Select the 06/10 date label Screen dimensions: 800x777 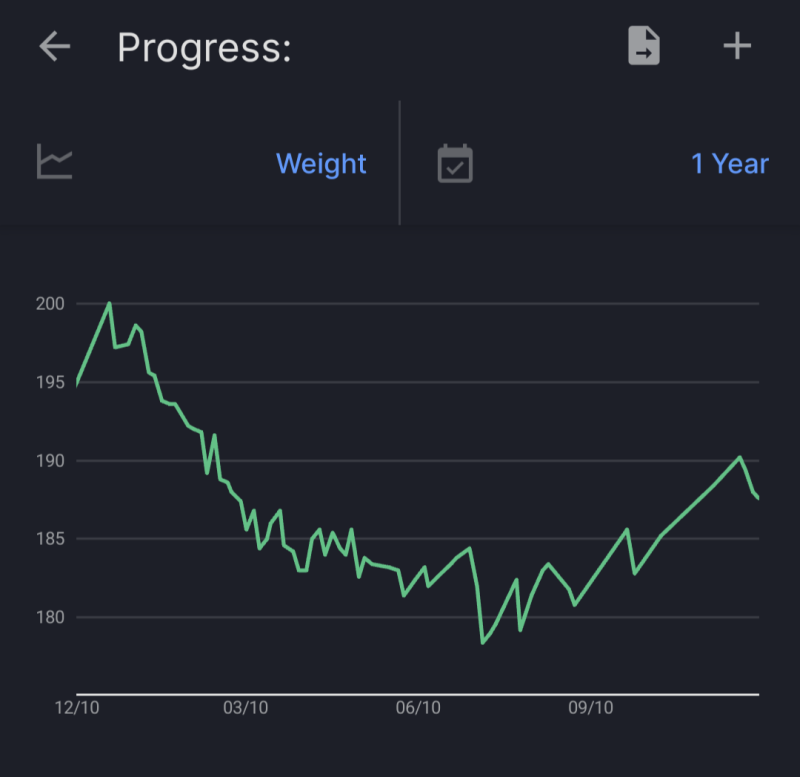pos(418,708)
